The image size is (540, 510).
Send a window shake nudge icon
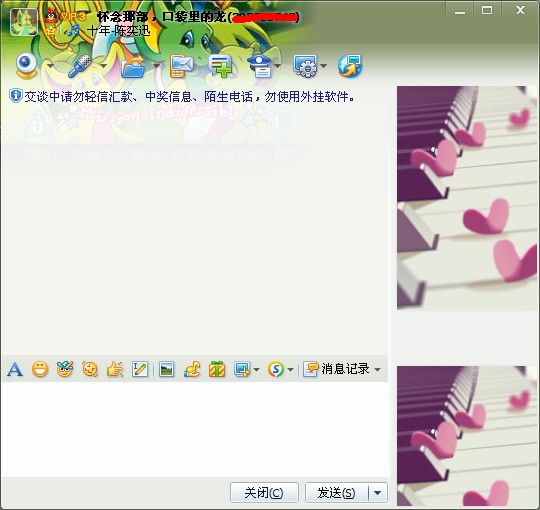(x=90, y=370)
